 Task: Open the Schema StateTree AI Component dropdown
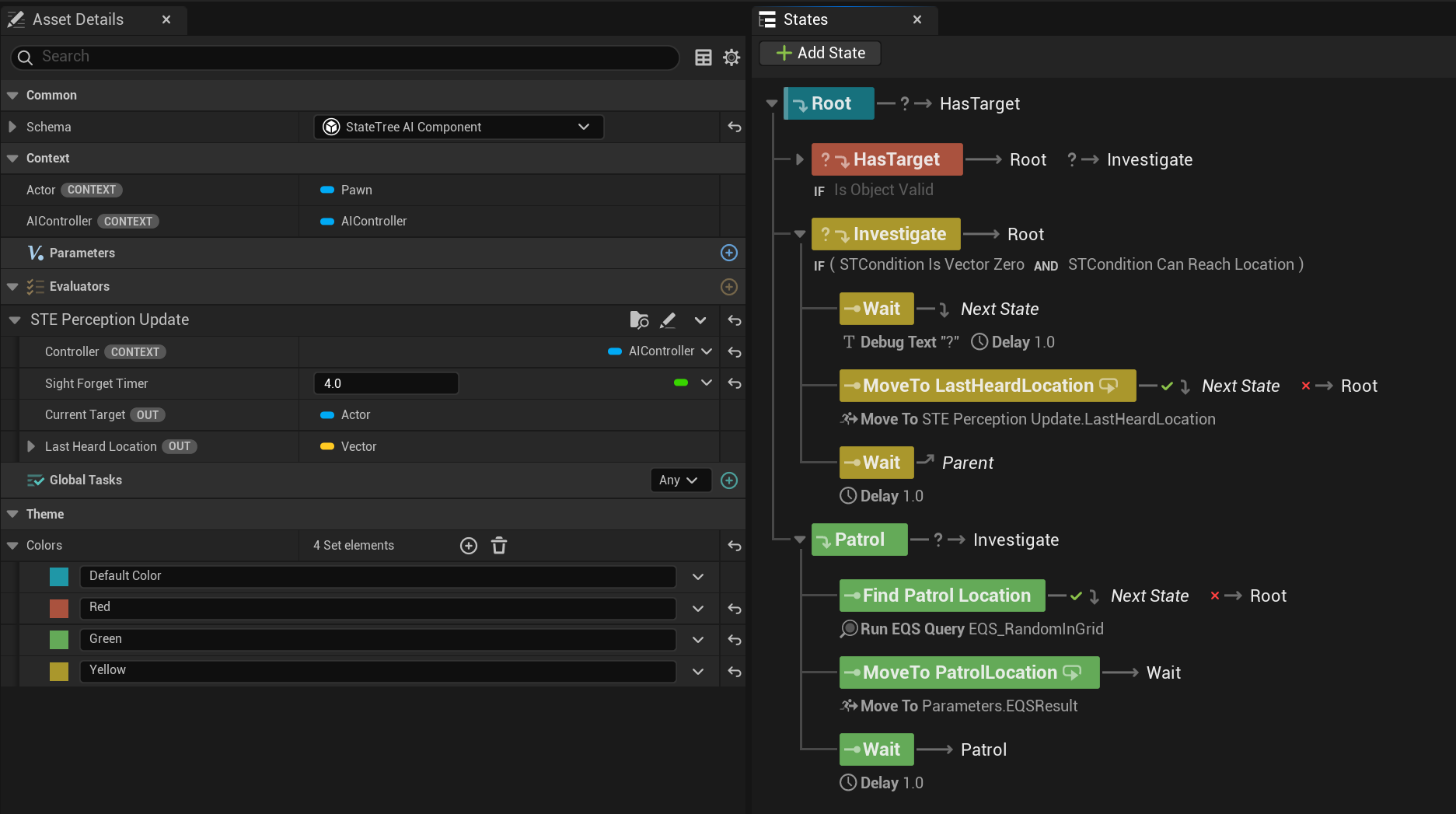point(459,127)
